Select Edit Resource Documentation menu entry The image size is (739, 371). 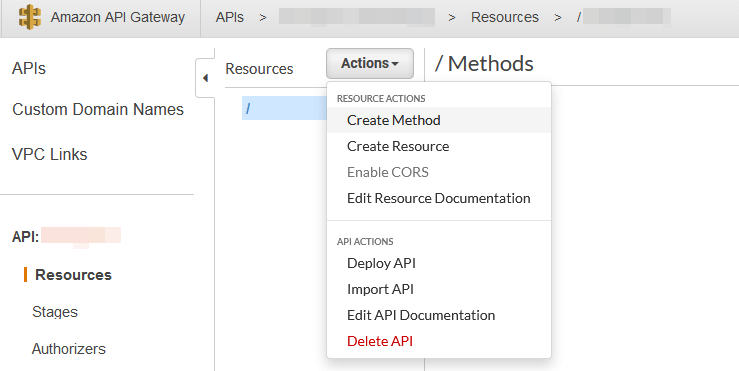point(438,198)
